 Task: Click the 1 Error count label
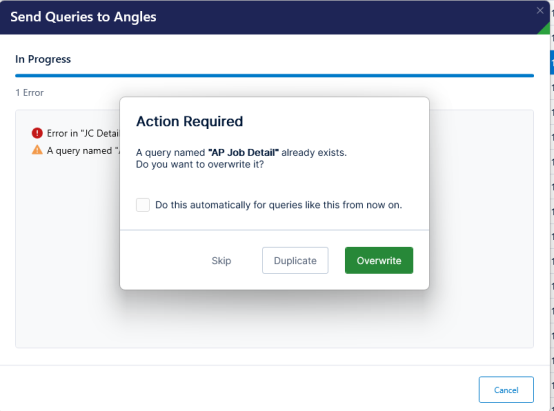pyautogui.click(x=29, y=93)
